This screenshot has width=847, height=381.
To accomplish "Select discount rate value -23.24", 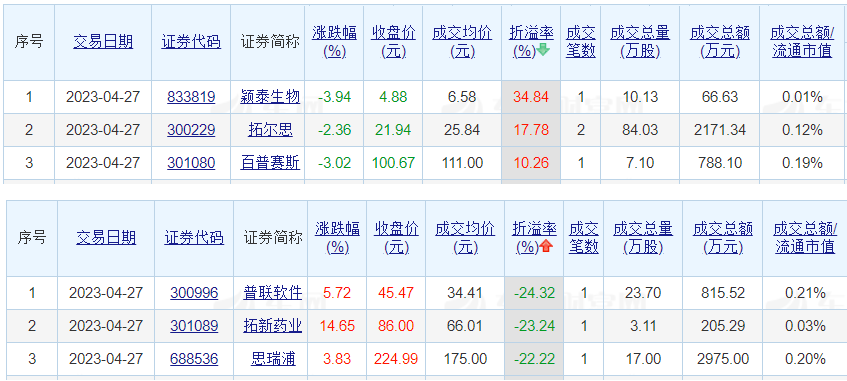I will point(535,326).
